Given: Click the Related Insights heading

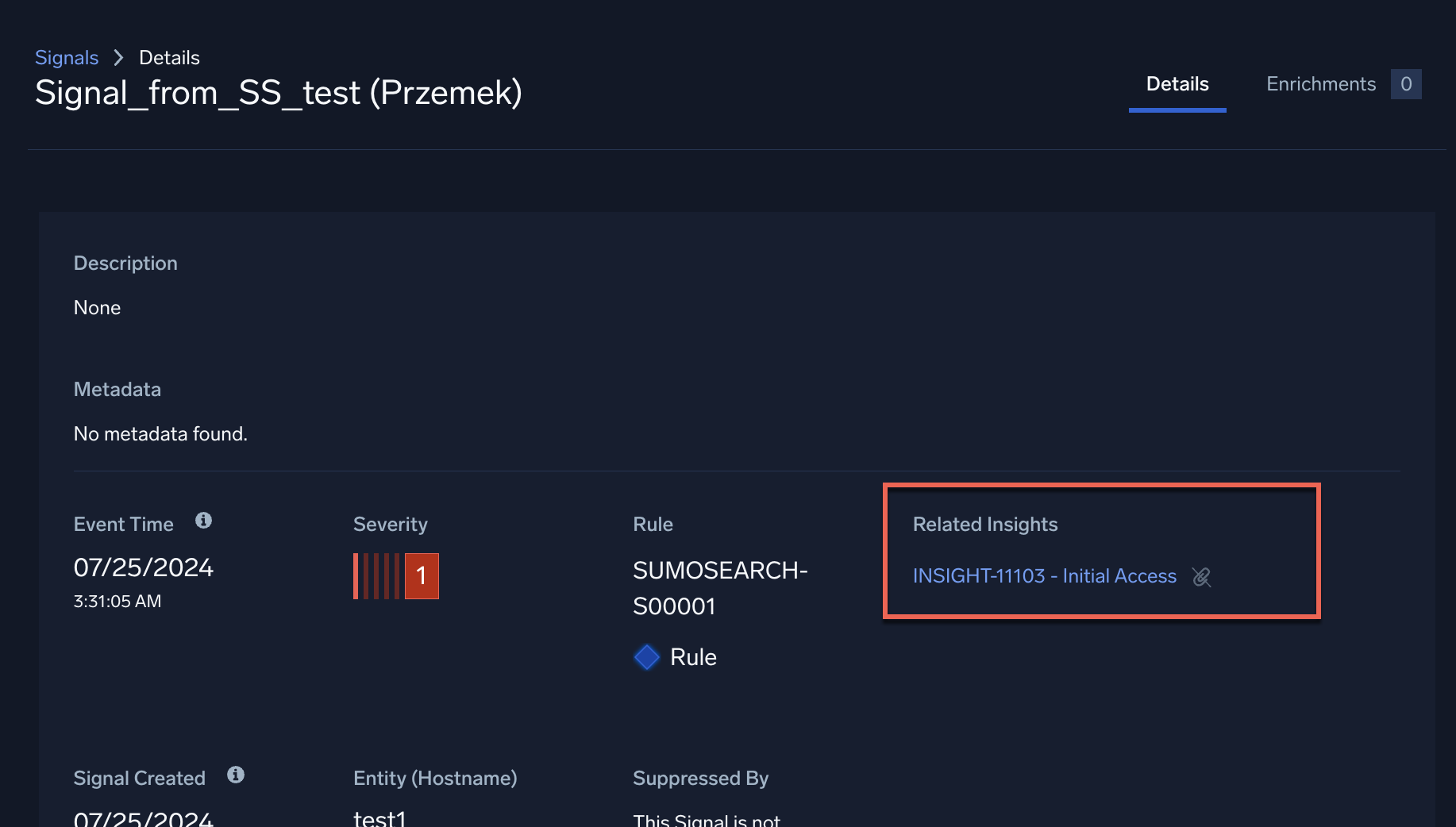Looking at the screenshot, I should point(984,525).
